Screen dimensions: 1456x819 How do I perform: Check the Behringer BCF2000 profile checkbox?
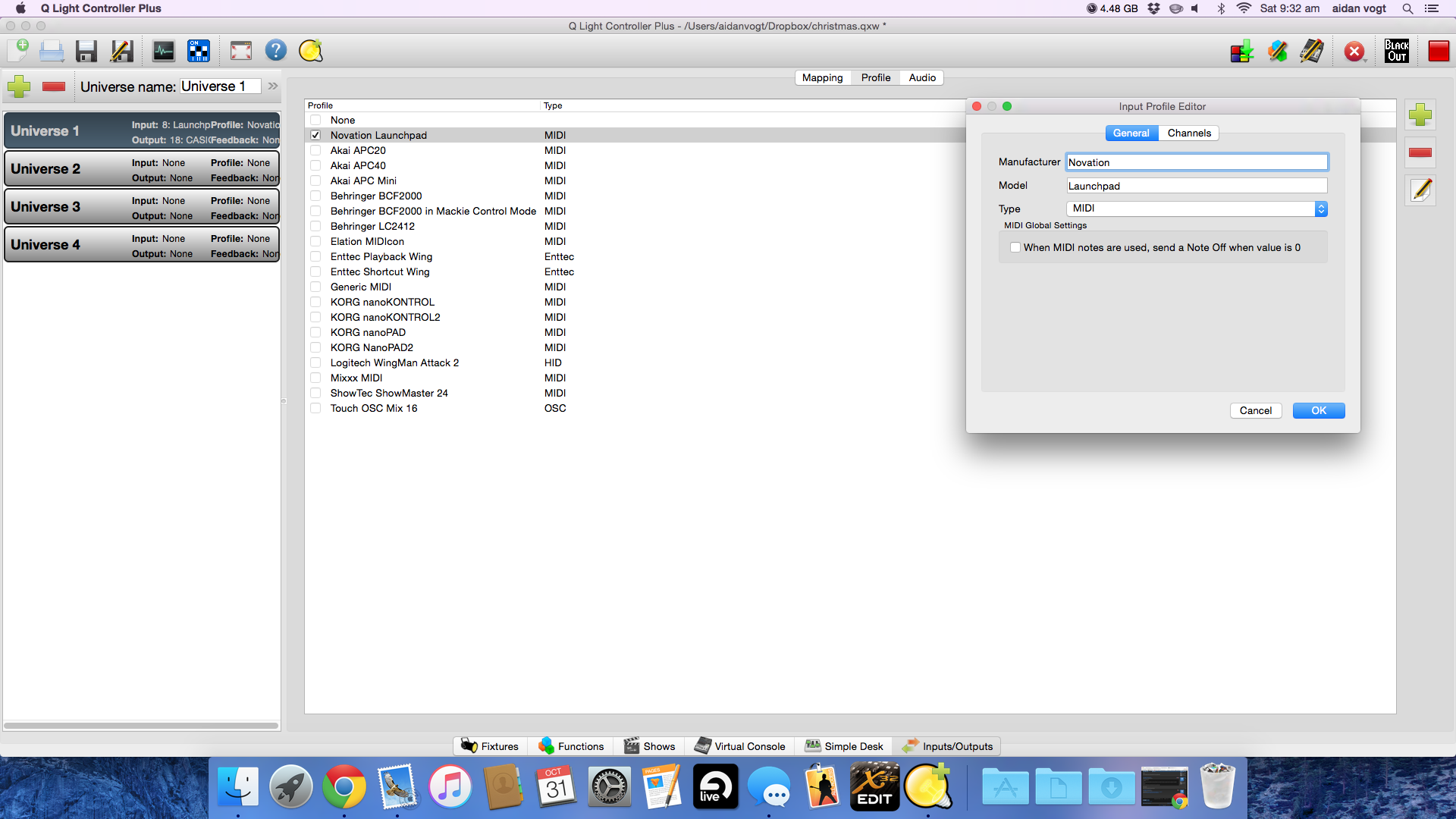pyautogui.click(x=315, y=196)
